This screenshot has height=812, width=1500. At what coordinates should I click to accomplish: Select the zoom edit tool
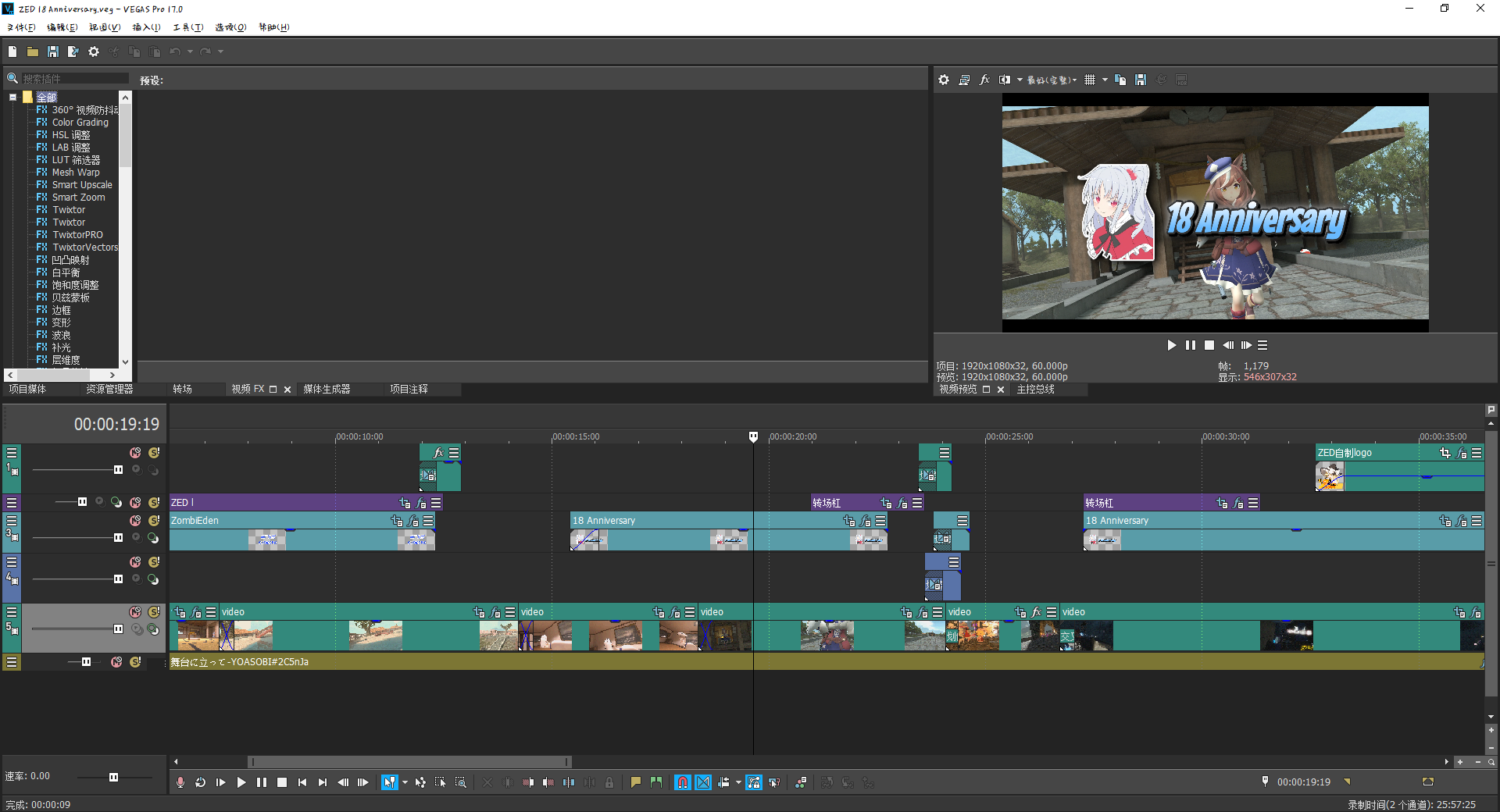click(461, 782)
